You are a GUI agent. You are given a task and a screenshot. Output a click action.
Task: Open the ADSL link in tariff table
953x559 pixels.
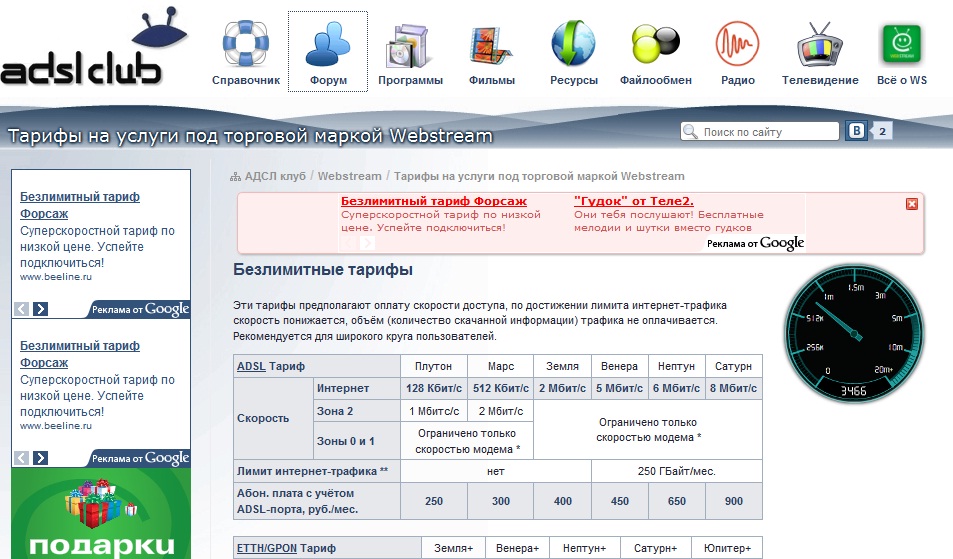tap(251, 366)
